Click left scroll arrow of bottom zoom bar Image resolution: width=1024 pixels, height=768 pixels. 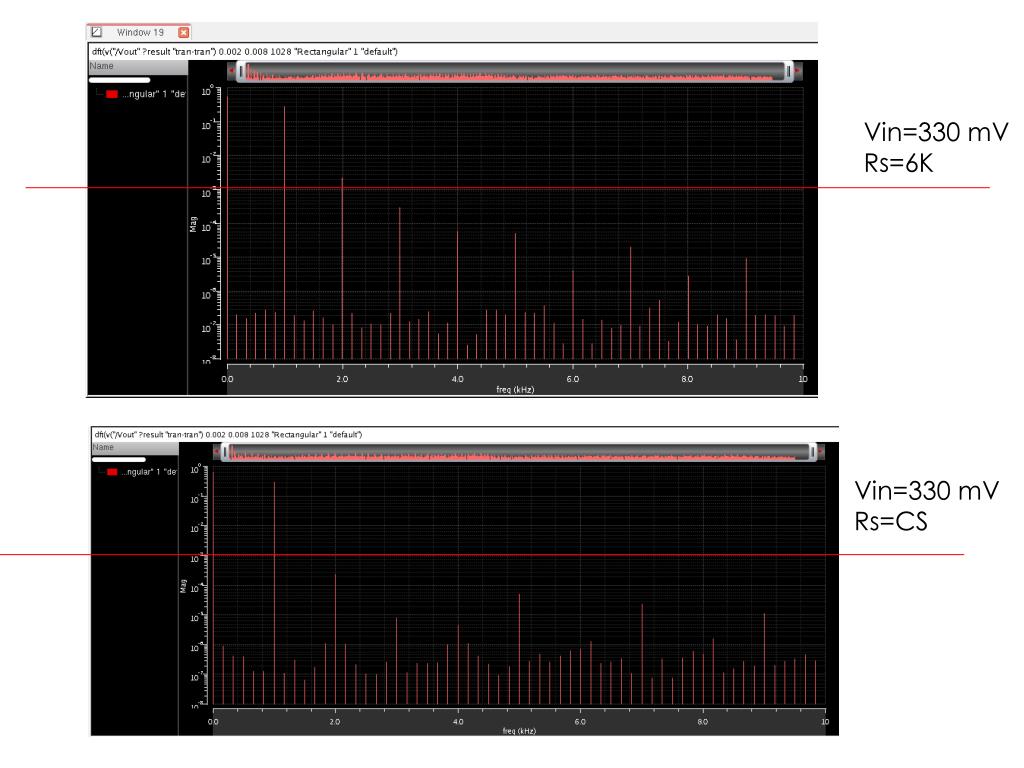pos(216,451)
